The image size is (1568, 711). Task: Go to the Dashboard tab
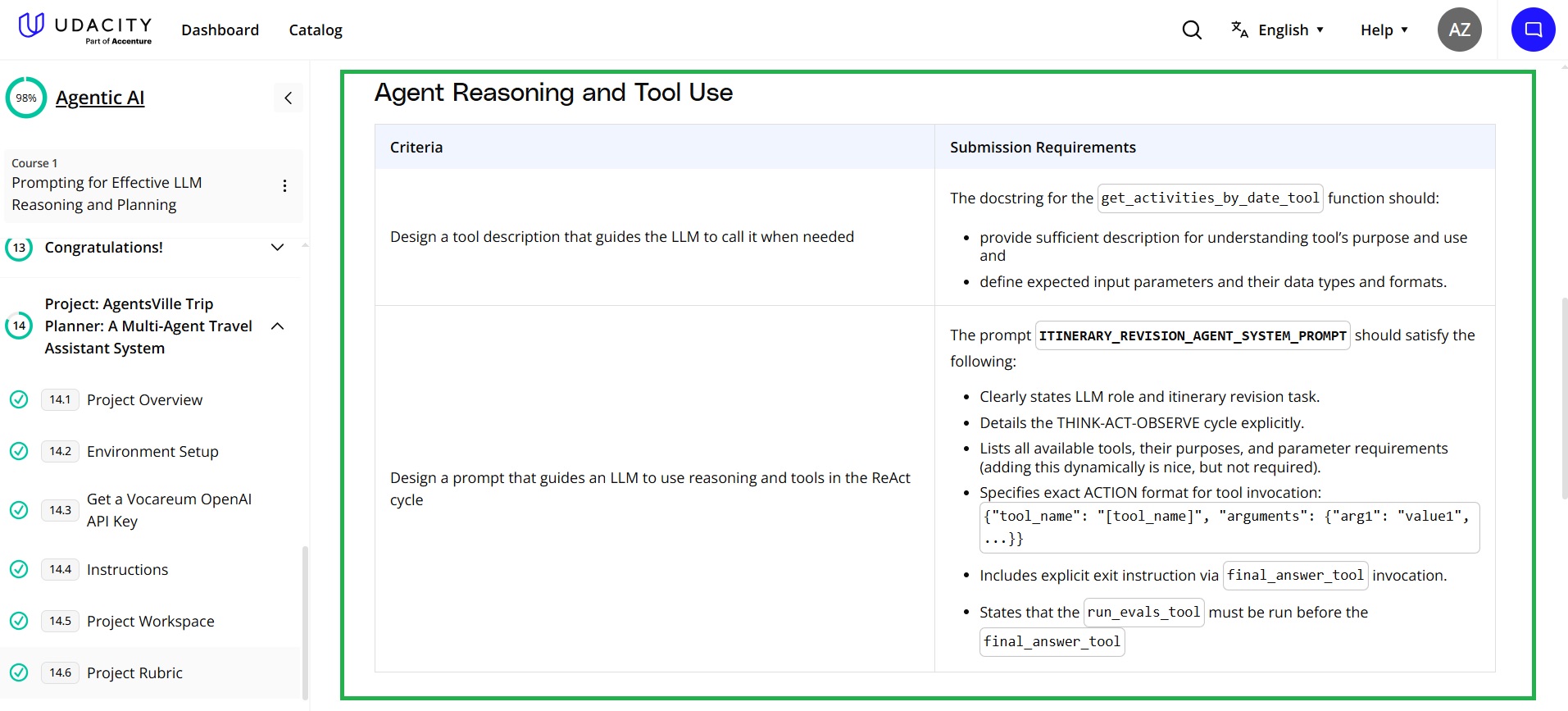[220, 30]
